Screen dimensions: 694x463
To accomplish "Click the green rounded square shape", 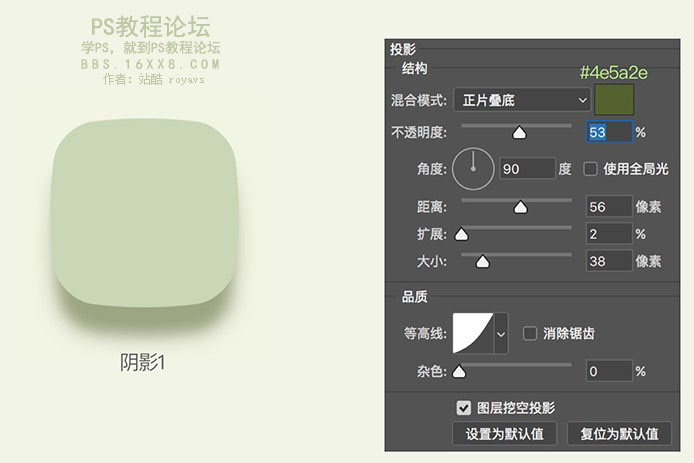I will [x=145, y=213].
